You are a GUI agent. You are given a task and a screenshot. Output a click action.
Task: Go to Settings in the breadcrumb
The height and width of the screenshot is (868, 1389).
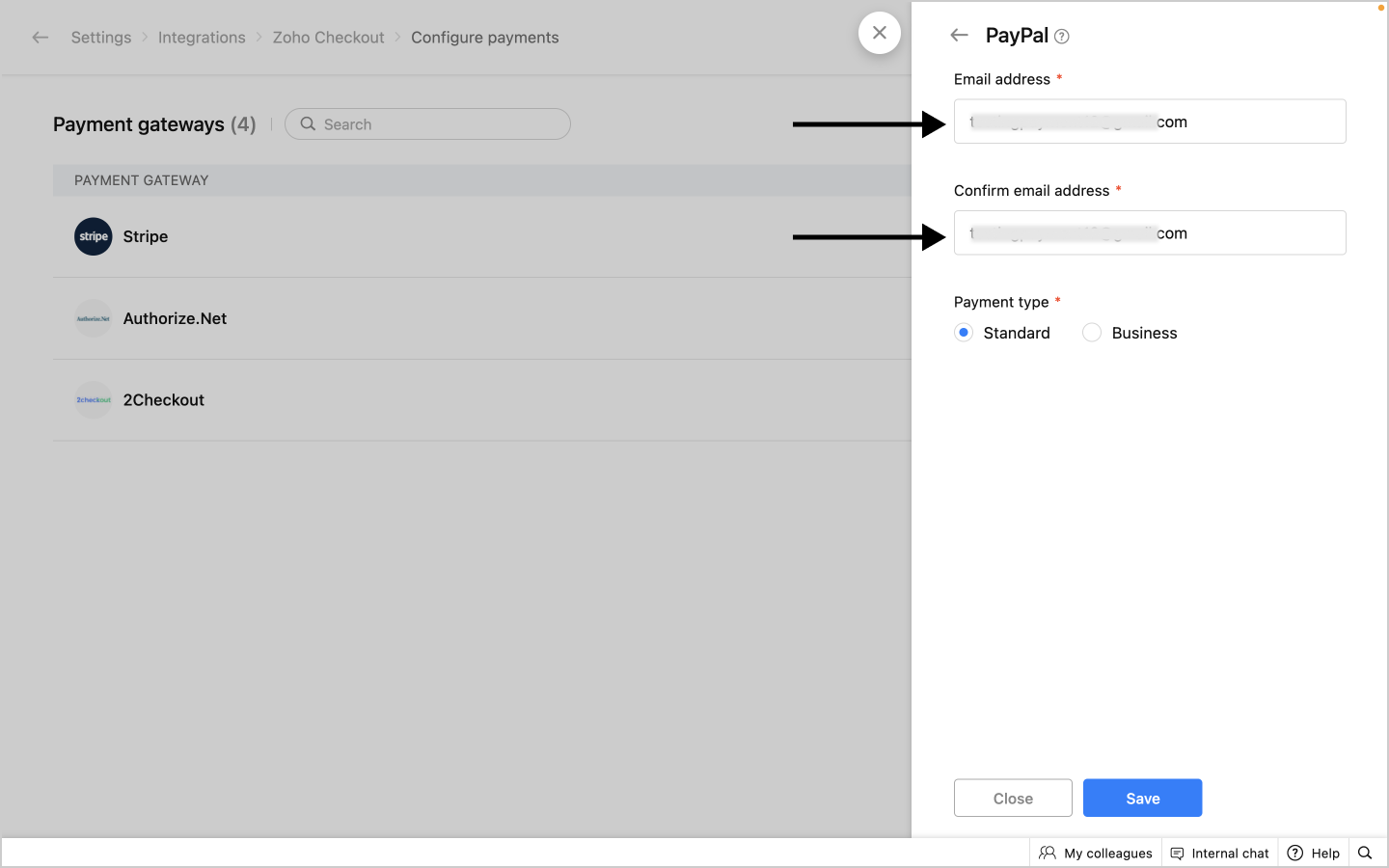101,38
